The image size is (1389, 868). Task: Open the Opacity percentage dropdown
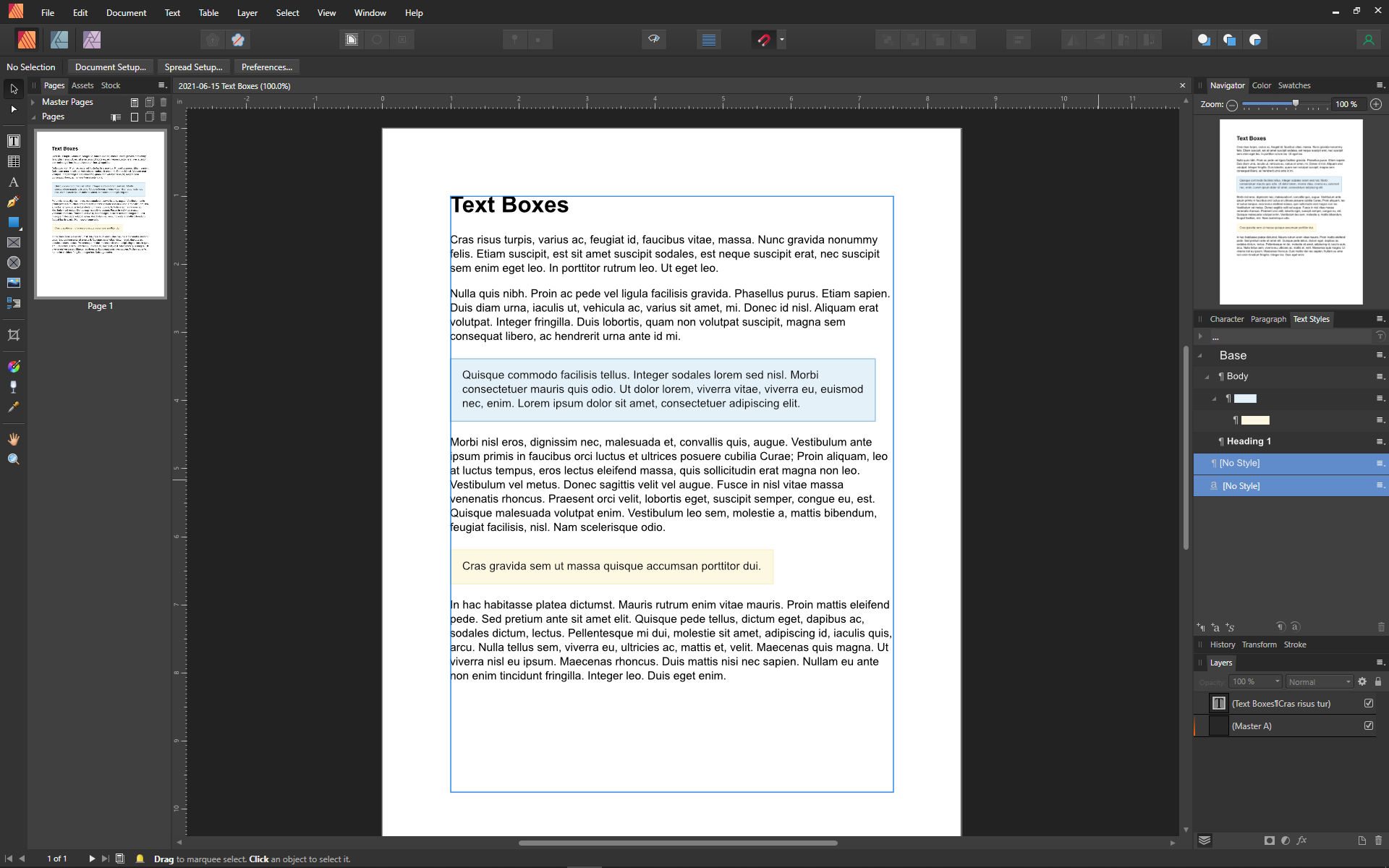(x=1254, y=681)
